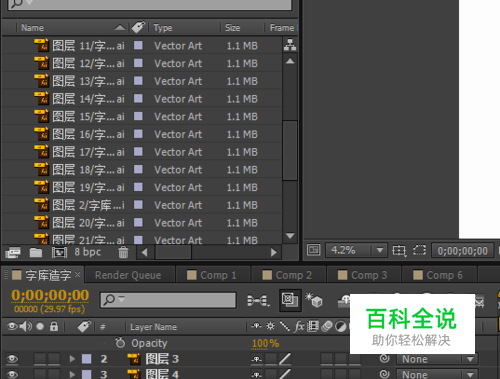
Task: Open parent None dropdown for 图层 4
Action: click(437, 374)
